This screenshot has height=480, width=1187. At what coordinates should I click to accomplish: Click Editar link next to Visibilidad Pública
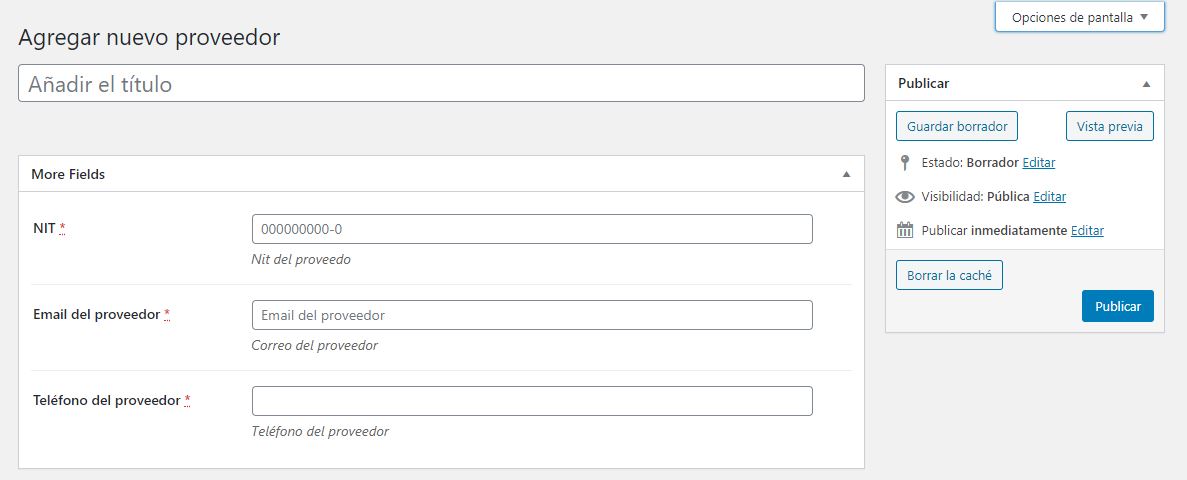coord(1049,197)
